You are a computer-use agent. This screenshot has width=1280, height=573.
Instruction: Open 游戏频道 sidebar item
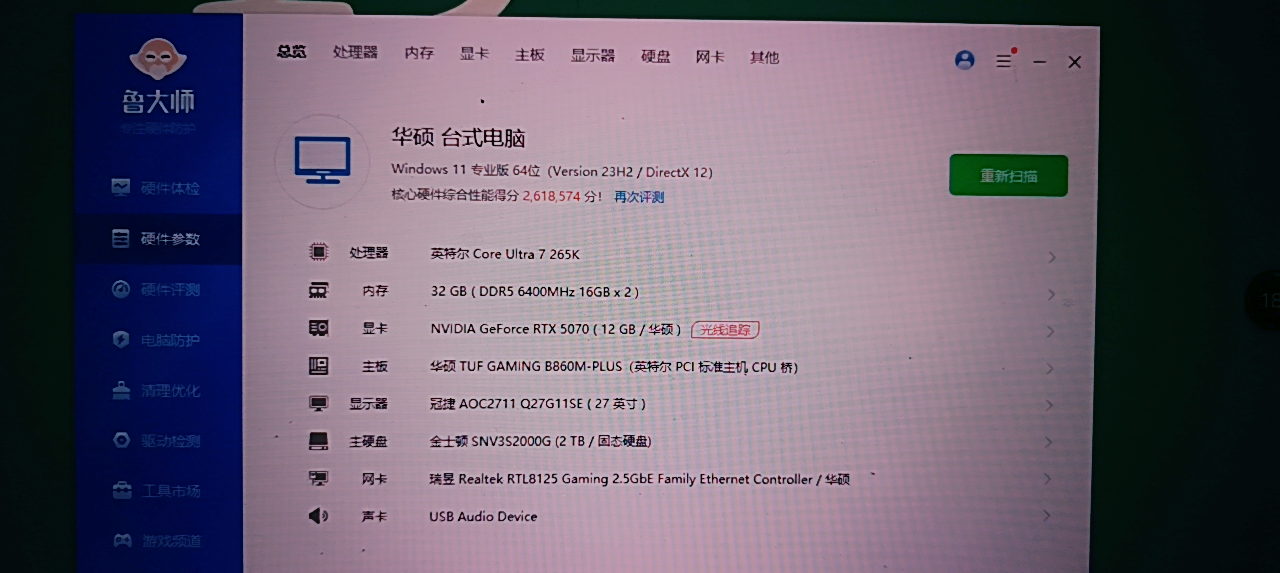click(x=159, y=541)
